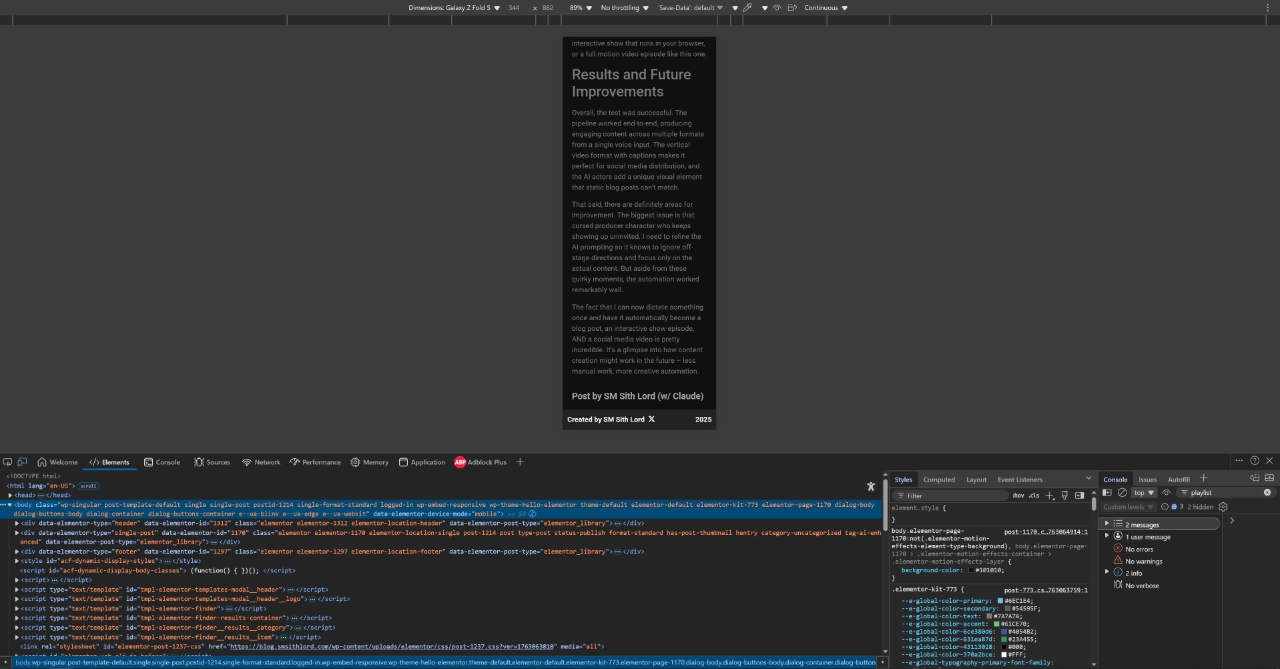
Task: Click the DevTools help question-mark icon
Action: [x=1256, y=461]
